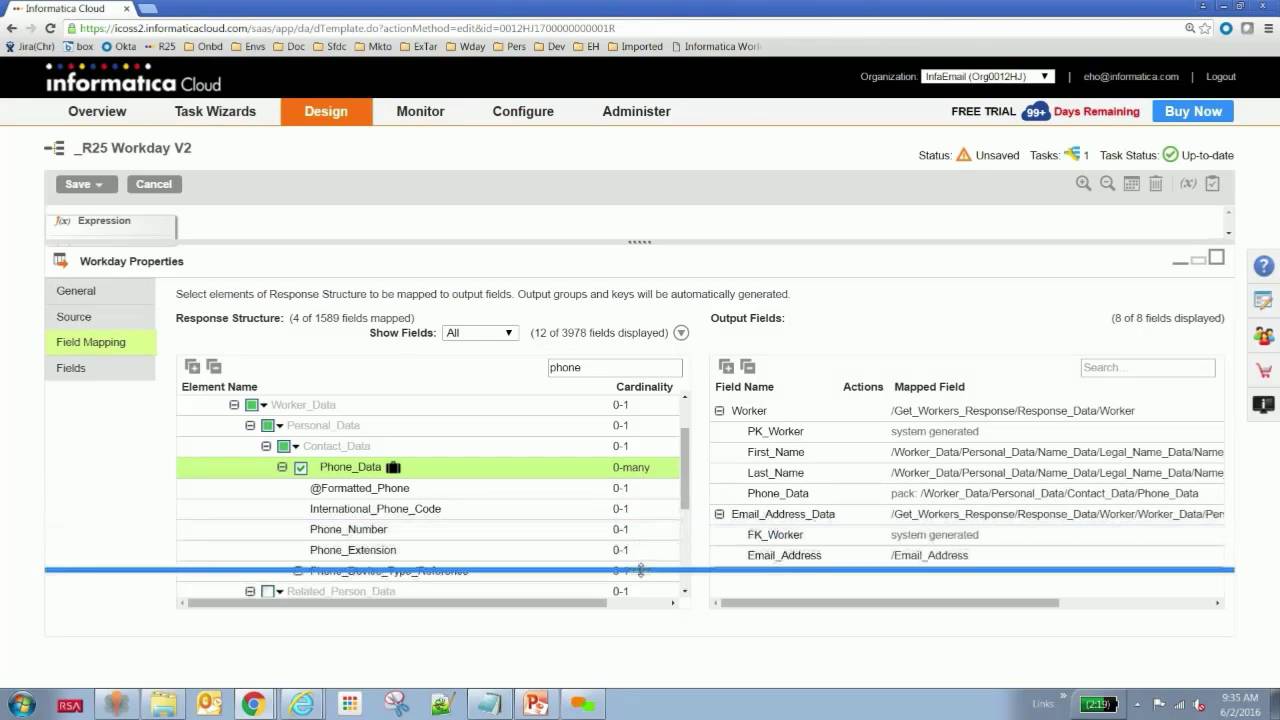This screenshot has height=720, width=1280.
Task: Check the Related_Person_Data checkbox
Action: pos(267,592)
